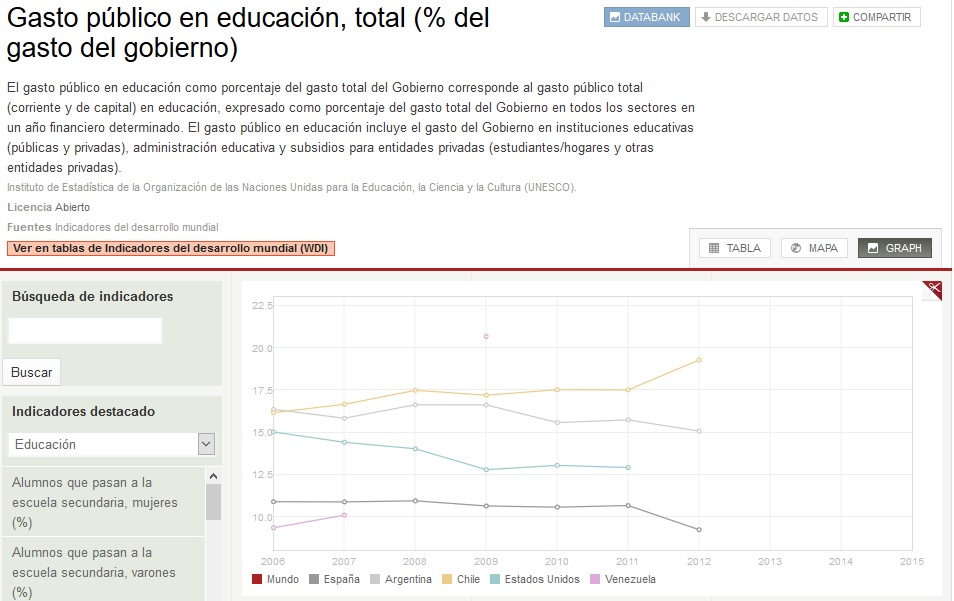Select the Graph view tab
The width and height of the screenshot is (954, 601).
(x=895, y=248)
